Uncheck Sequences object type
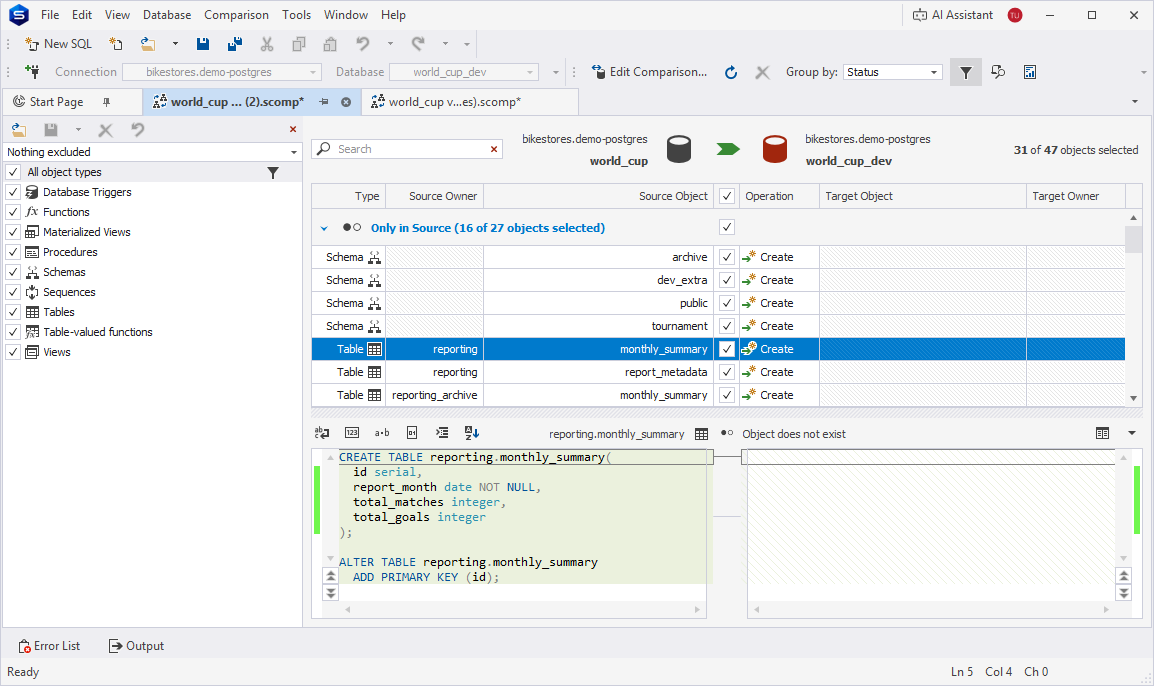This screenshot has height=686, width=1154. point(13,292)
